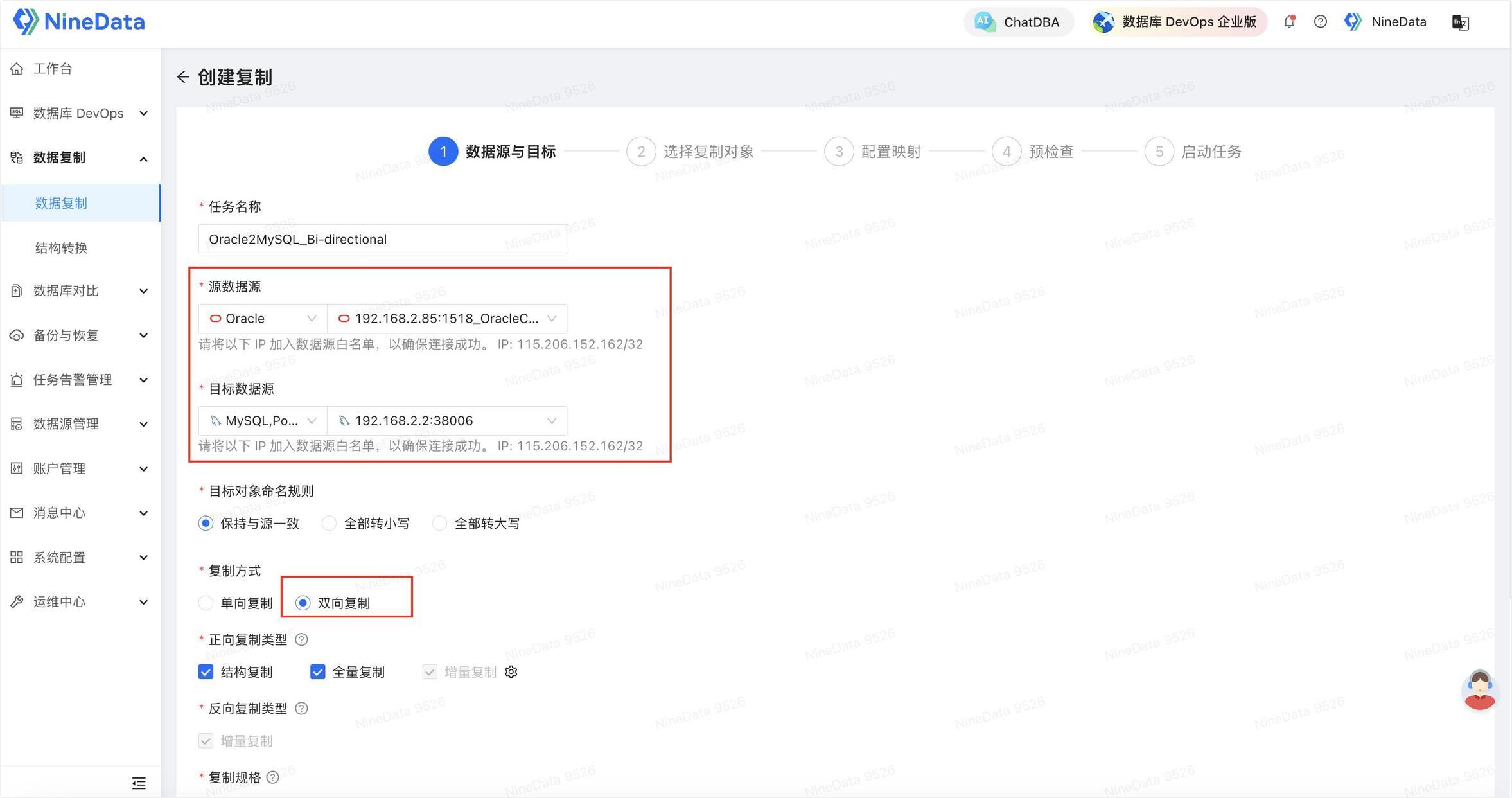The height and width of the screenshot is (798, 1512).
Task: Switch language with the translate icon
Action: (x=1460, y=22)
